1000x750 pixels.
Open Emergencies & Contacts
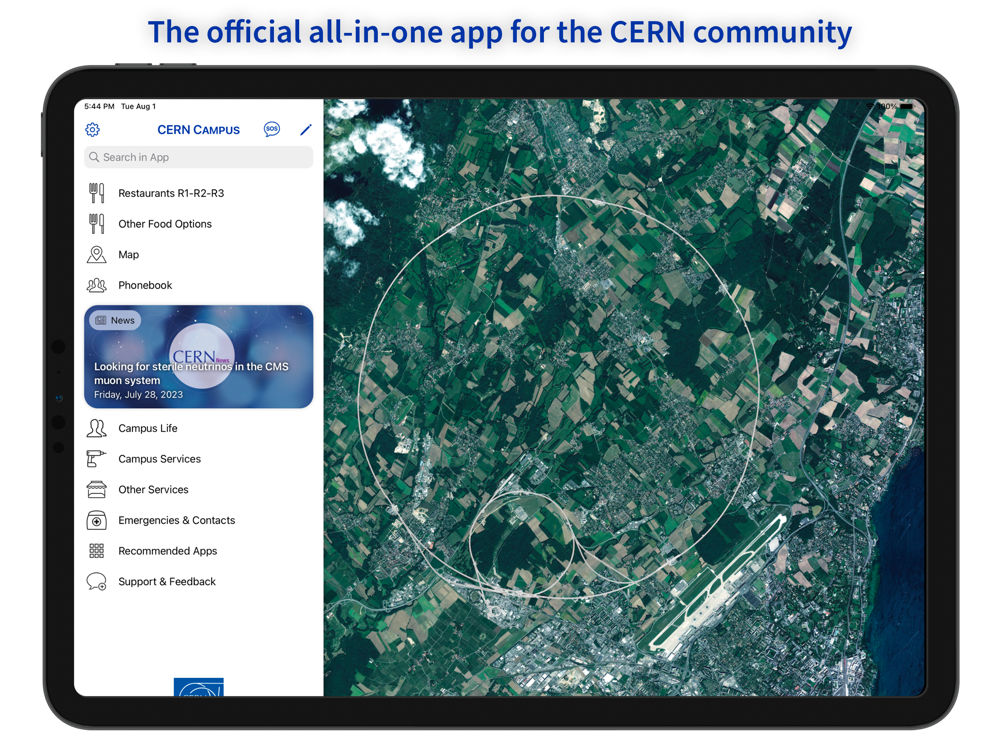tap(198, 520)
